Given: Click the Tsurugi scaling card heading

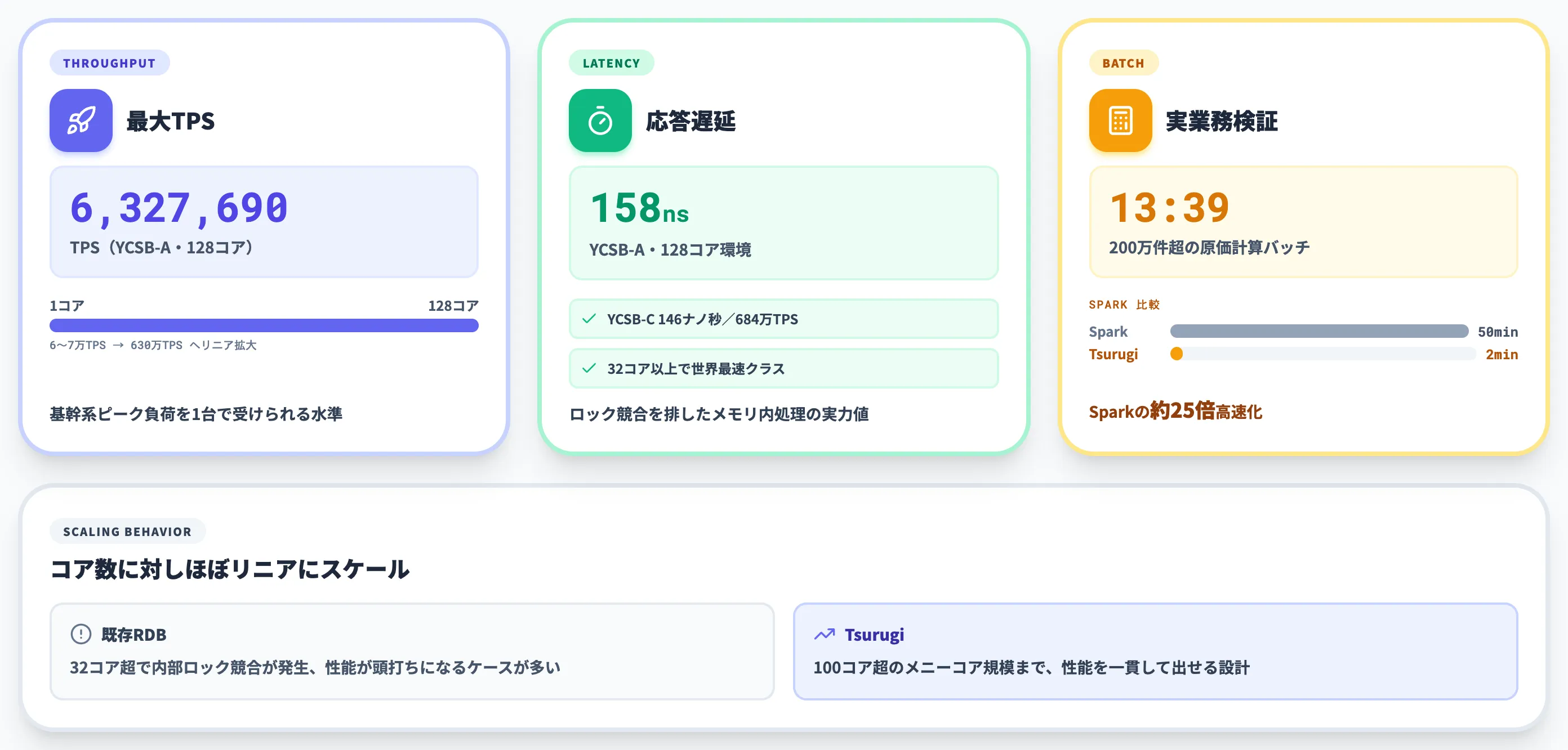Looking at the screenshot, I should [x=874, y=635].
